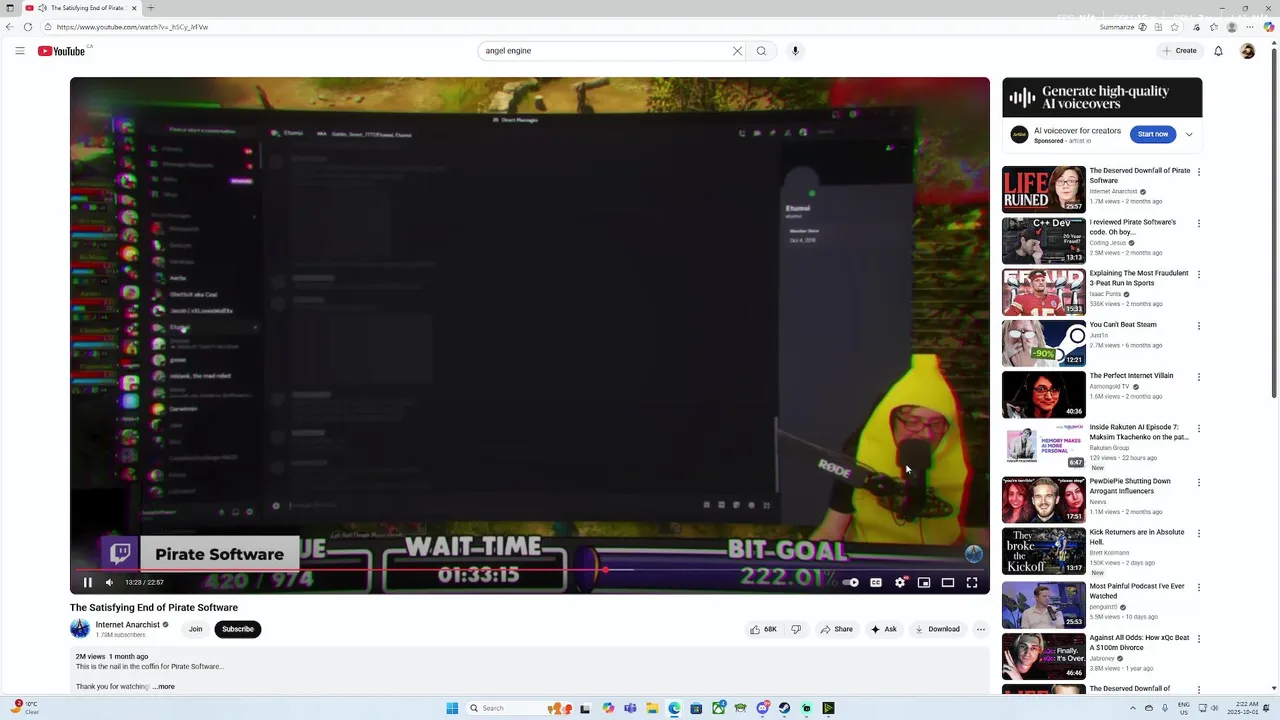Open options for The Perfect Internet Villain

click(x=1198, y=377)
